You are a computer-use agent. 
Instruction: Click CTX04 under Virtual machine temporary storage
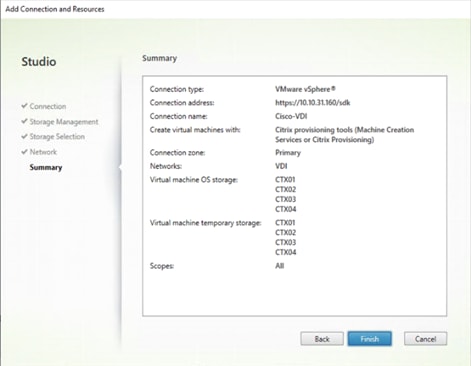point(285,252)
